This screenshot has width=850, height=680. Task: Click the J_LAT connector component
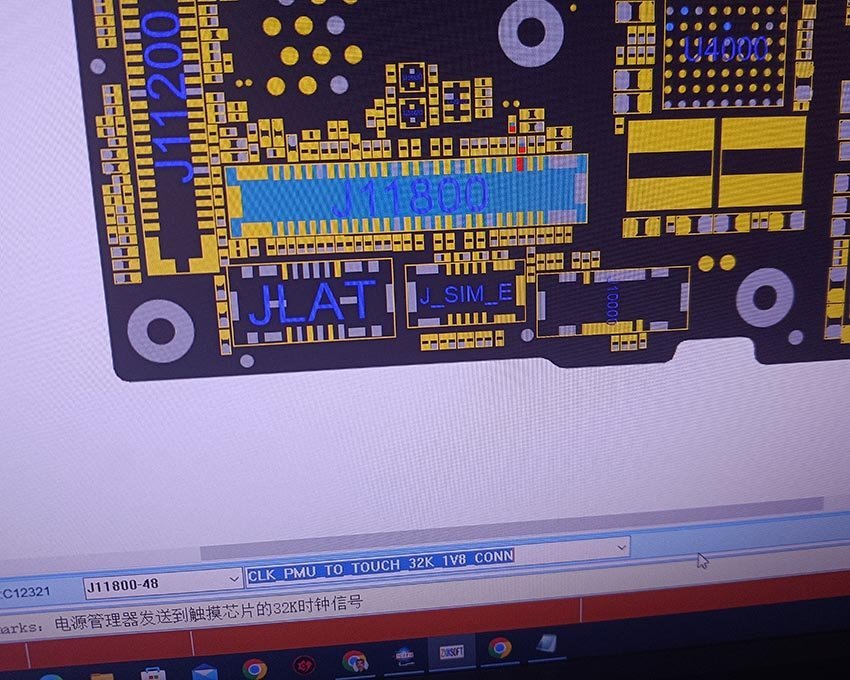point(312,303)
